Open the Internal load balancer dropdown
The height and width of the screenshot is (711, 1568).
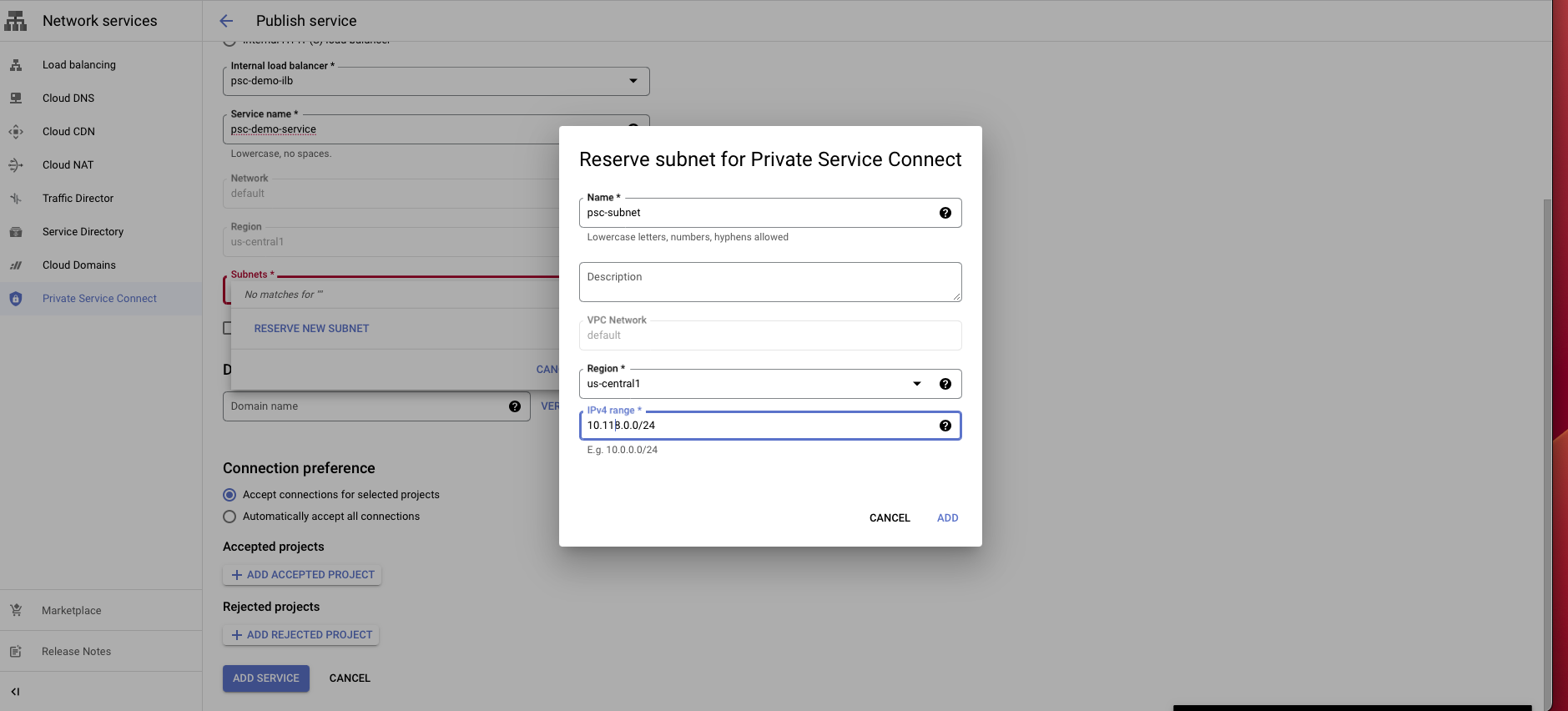point(633,81)
